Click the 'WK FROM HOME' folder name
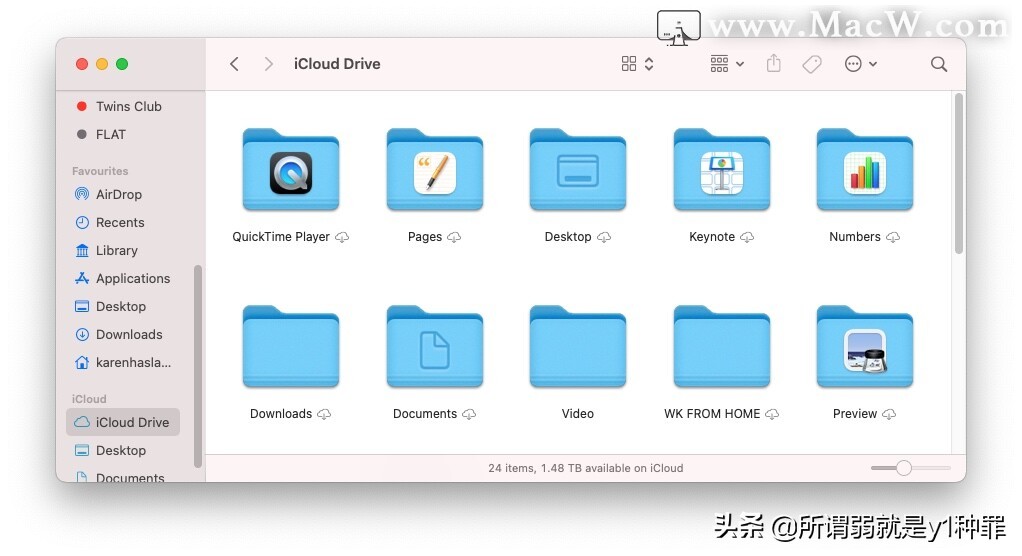The width and height of the screenshot is (1022, 556). 712,414
